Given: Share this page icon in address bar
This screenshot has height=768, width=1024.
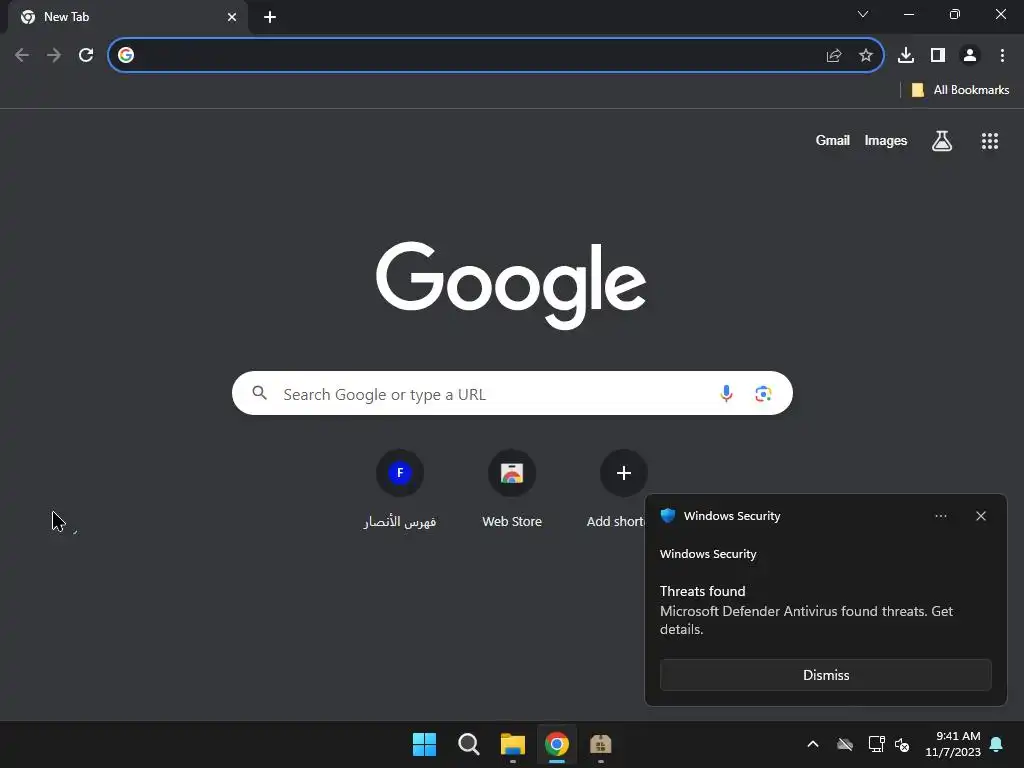Looking at the screenshot, I should (834, 55).
